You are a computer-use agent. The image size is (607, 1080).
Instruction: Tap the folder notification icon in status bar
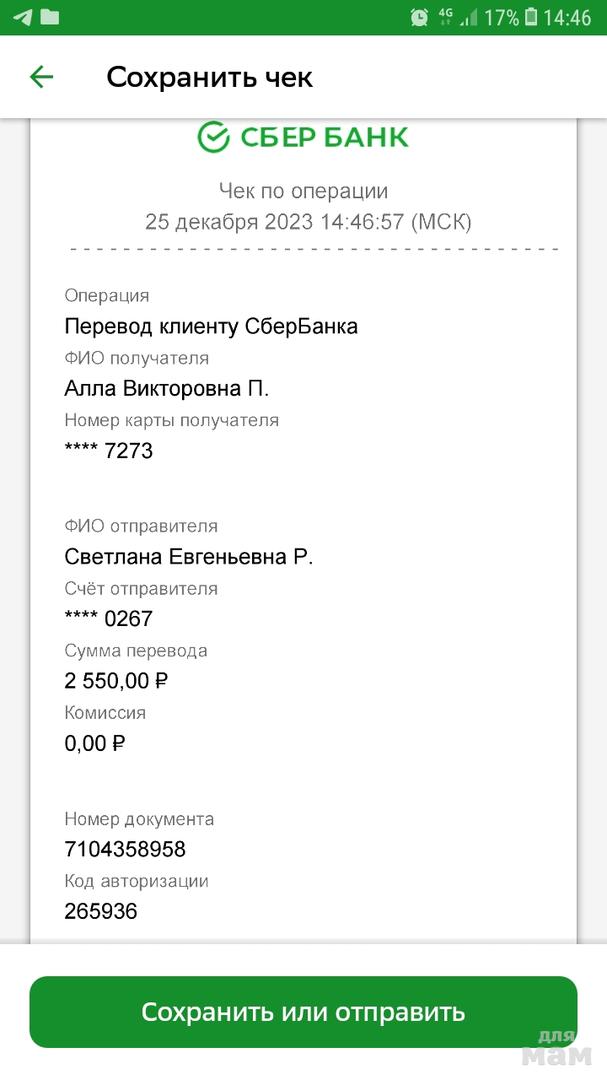[48, 17]
